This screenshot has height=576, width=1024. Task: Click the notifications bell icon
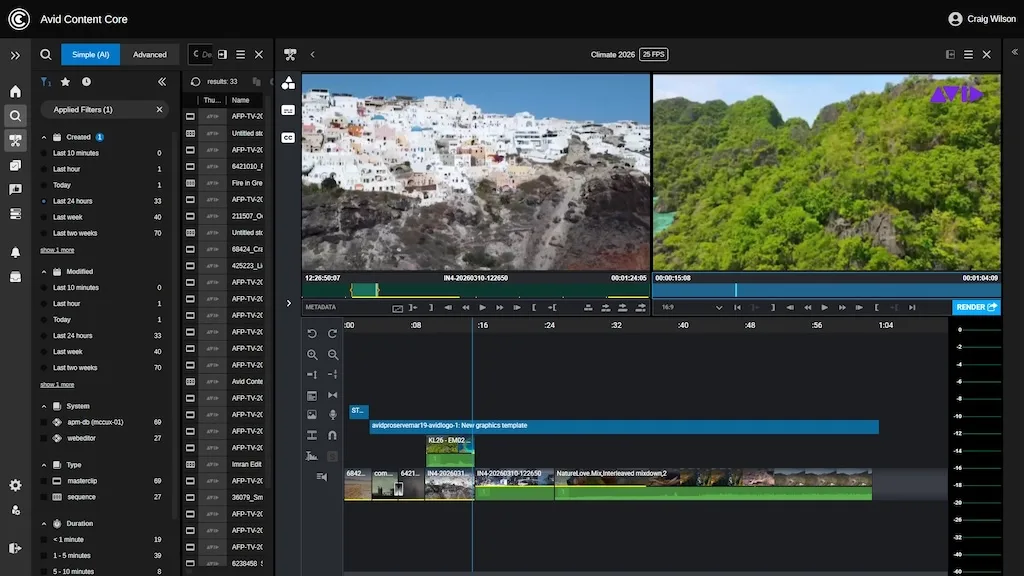15,252
